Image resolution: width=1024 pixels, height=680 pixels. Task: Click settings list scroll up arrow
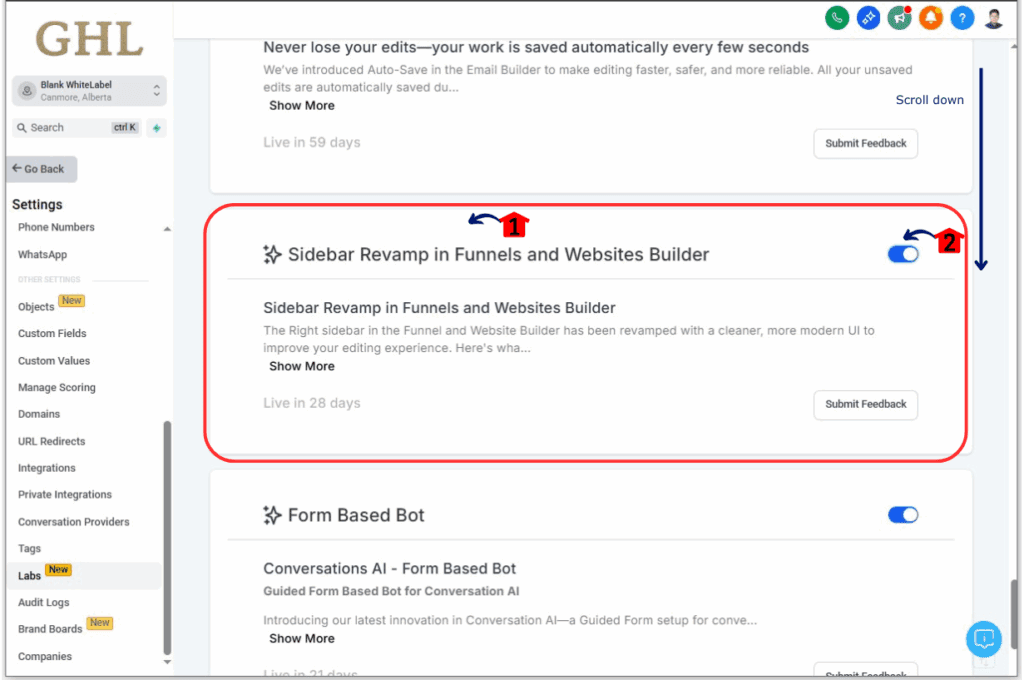pos(167,229)
